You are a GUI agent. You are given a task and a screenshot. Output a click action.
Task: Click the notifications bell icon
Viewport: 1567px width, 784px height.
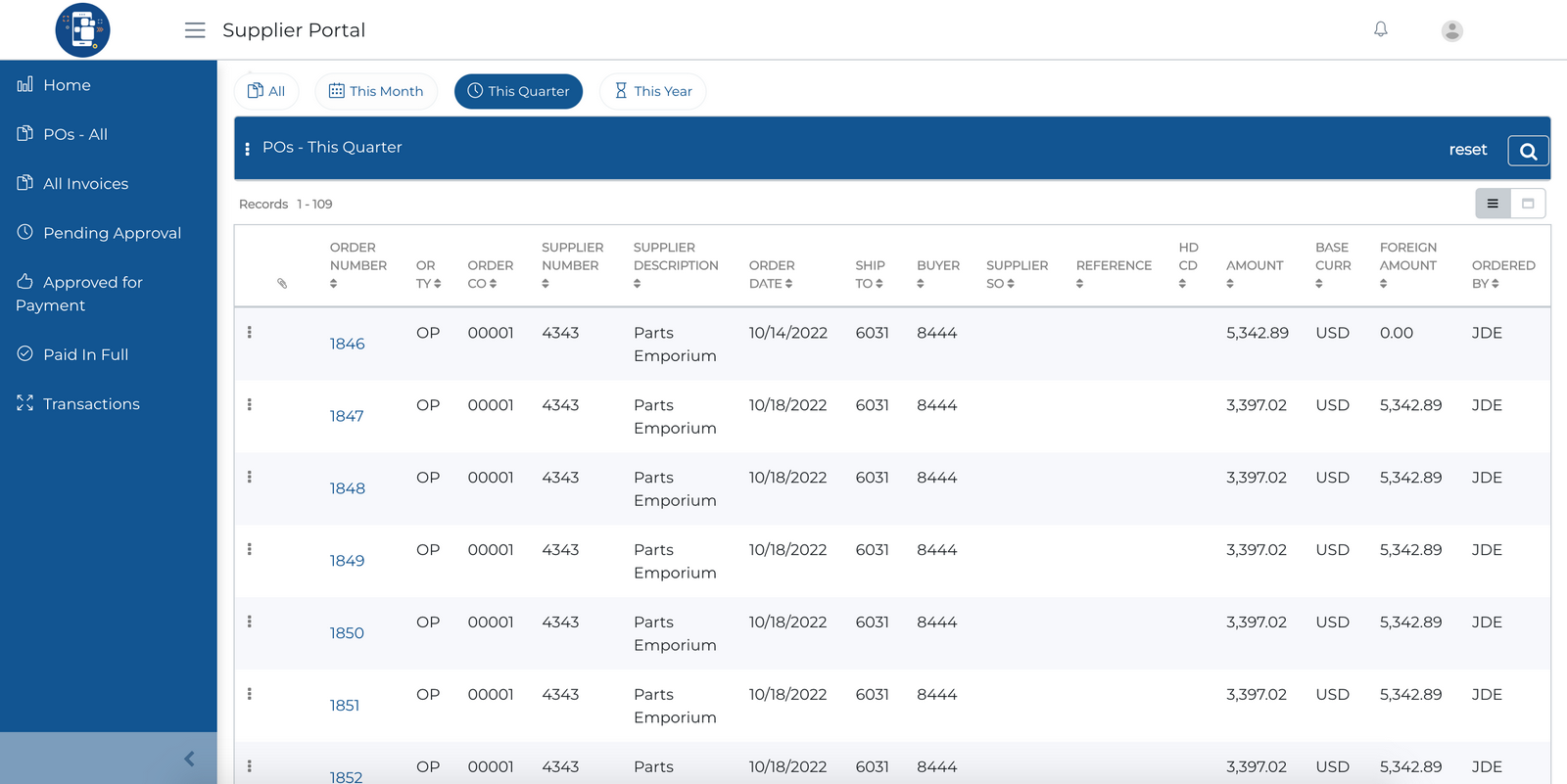point(1380,29)
